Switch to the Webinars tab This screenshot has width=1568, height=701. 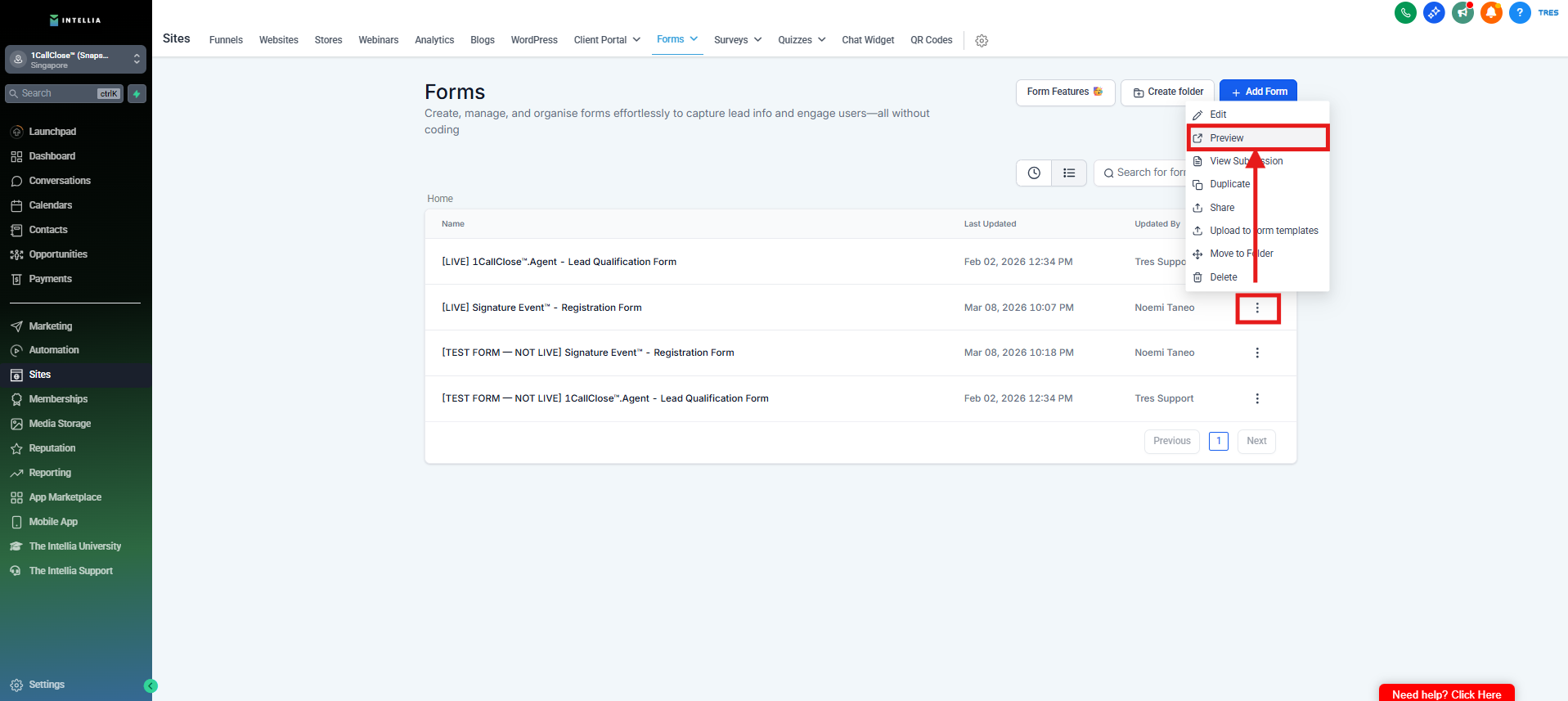pyautogui.click(x=379, y=40)
